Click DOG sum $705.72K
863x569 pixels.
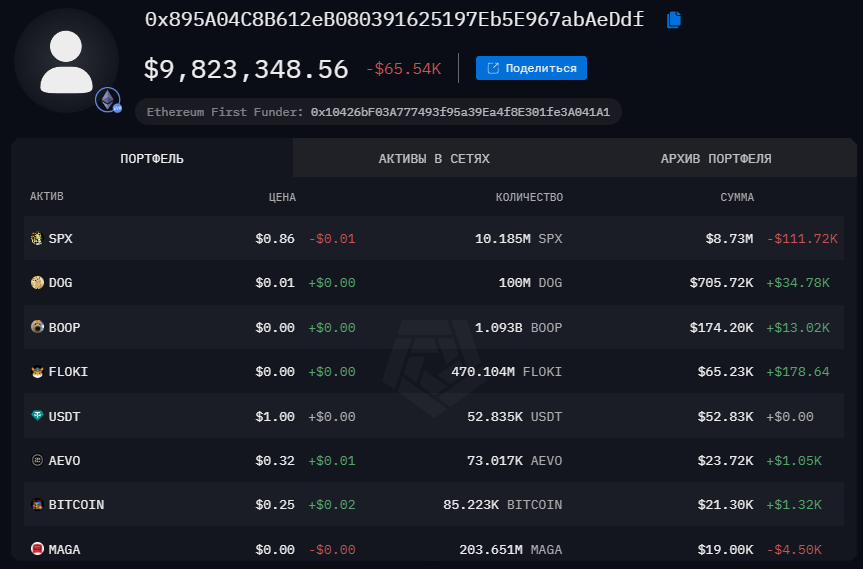[722, 283]
